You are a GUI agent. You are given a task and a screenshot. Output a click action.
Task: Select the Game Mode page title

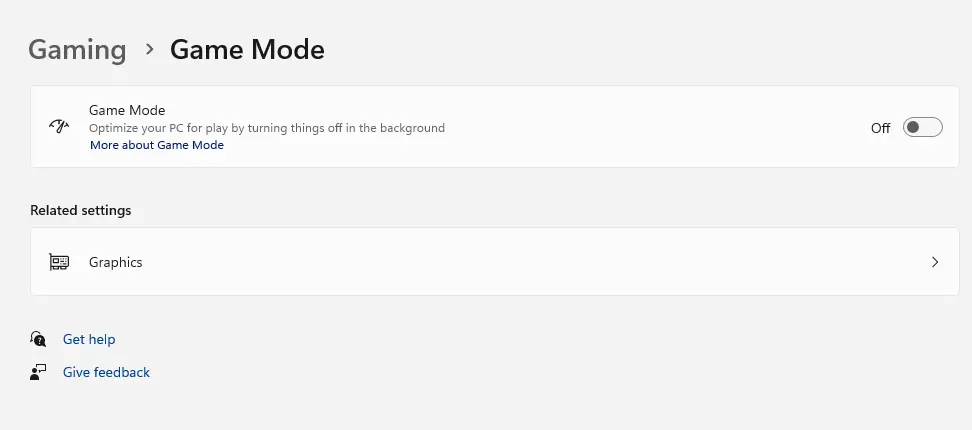click(x=247, y=49)
